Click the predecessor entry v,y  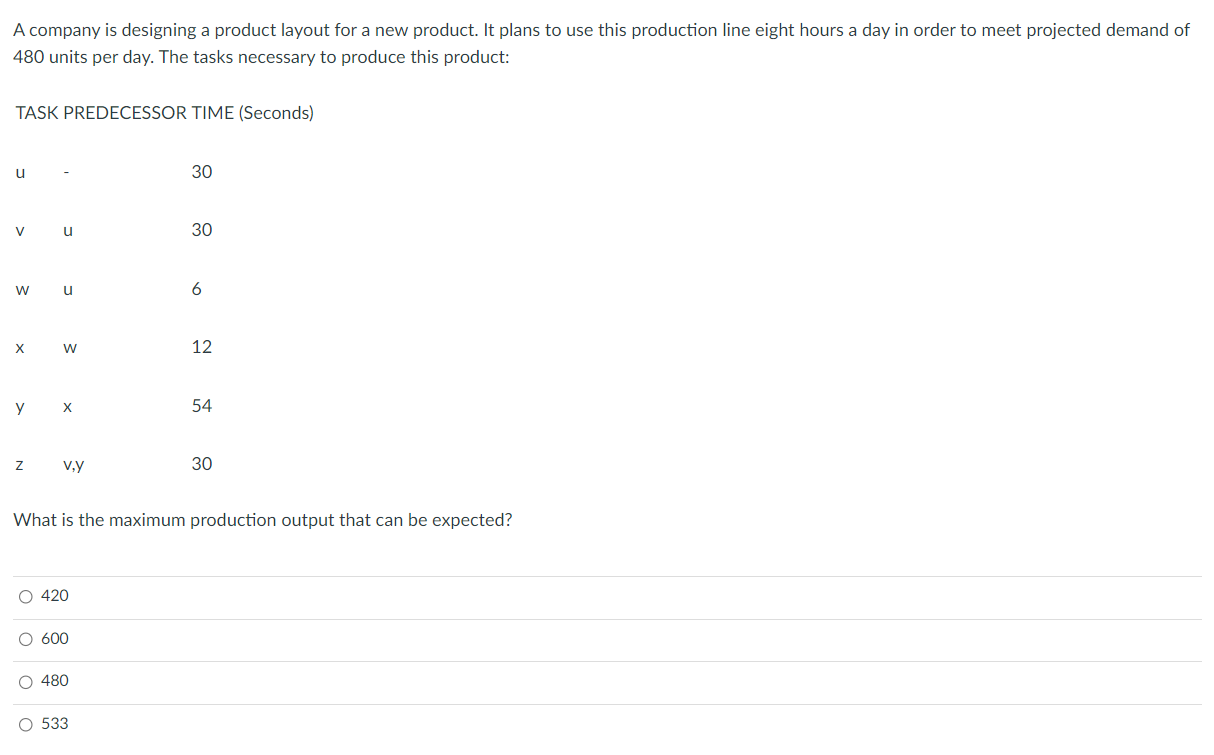click(x=72, y=464)
